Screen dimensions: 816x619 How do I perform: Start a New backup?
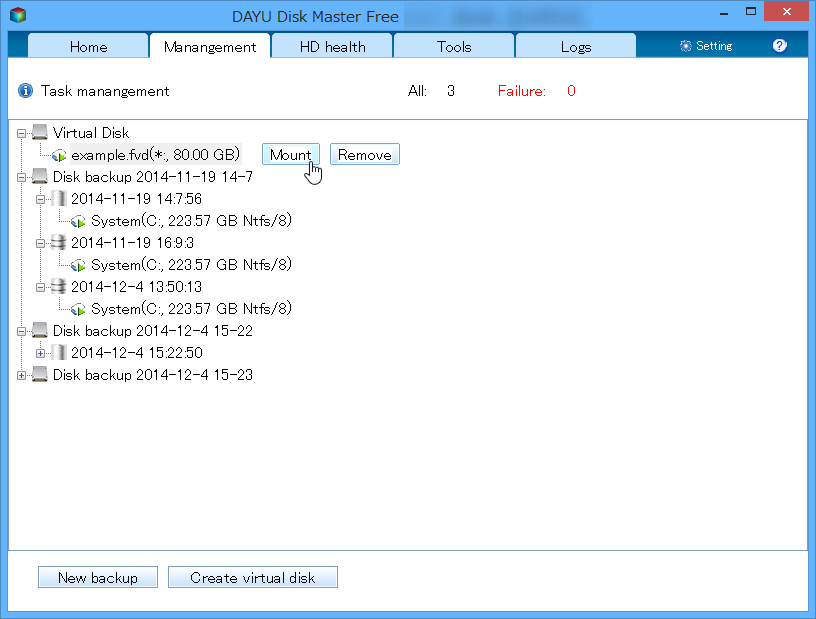[98, 577]
